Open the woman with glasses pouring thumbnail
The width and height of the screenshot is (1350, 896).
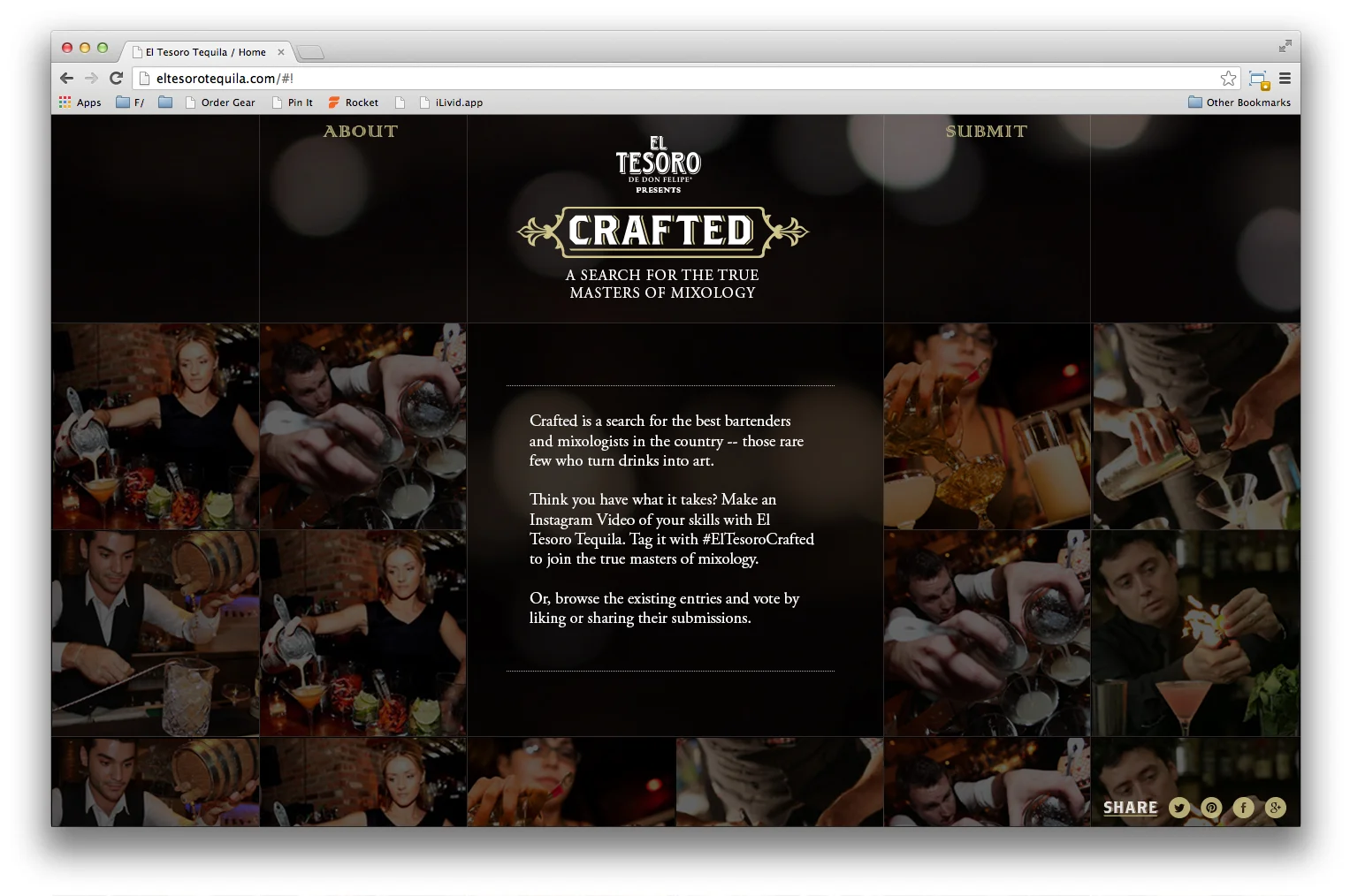987,426
